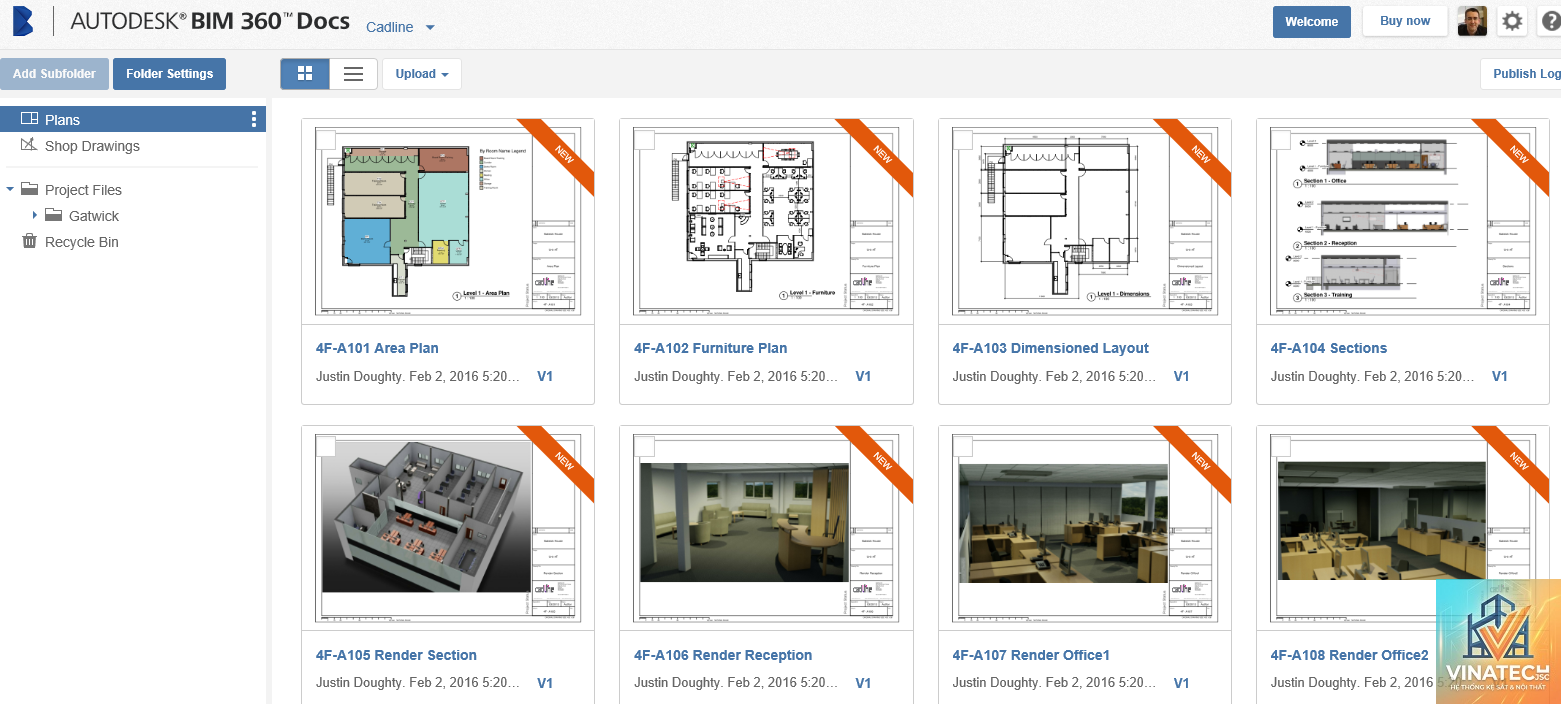1561x704 pixels.
Task: Switch to list view
Action: coord(353,73)
